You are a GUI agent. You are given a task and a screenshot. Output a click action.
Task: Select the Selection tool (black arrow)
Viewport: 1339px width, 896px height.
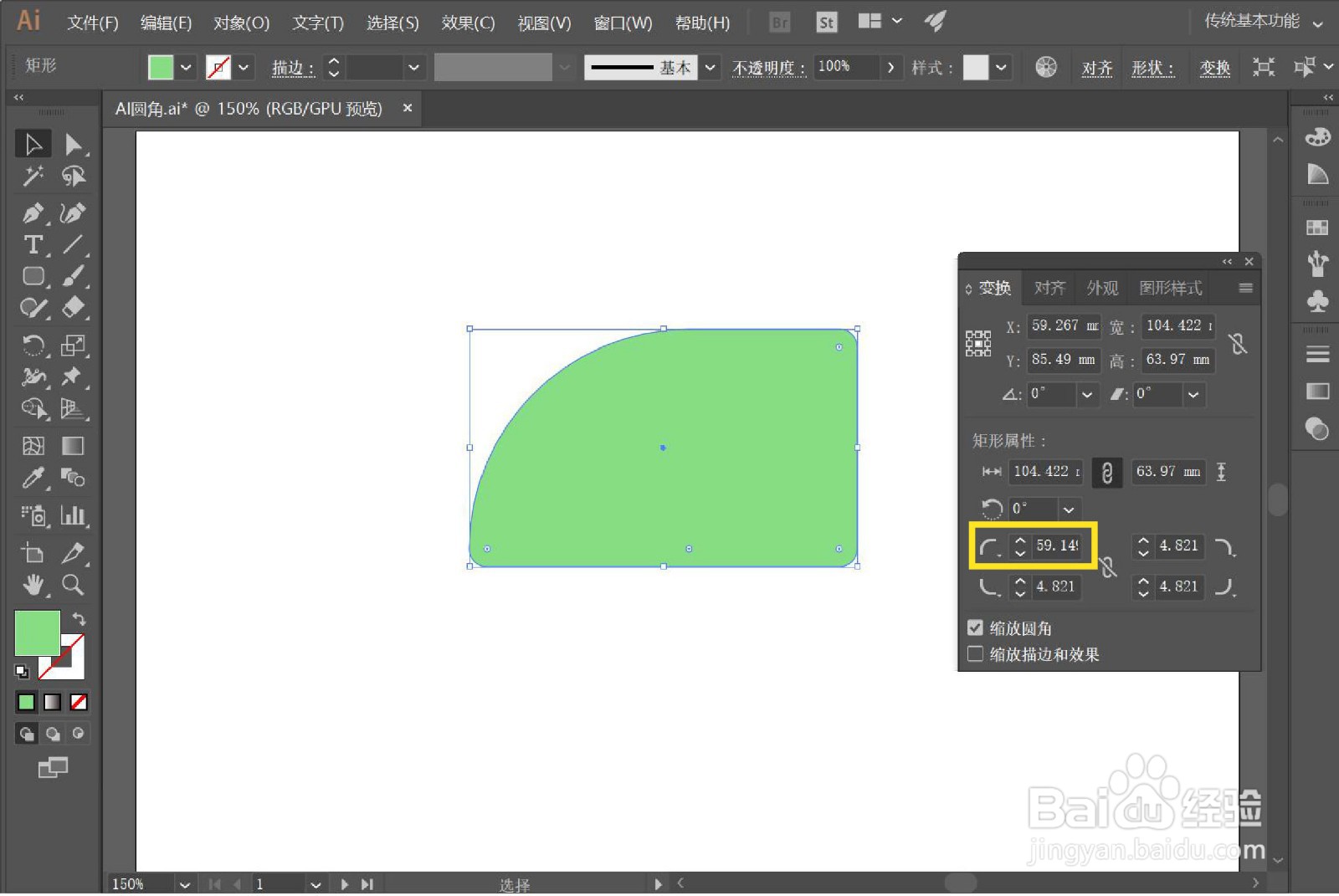click(33, 144)
